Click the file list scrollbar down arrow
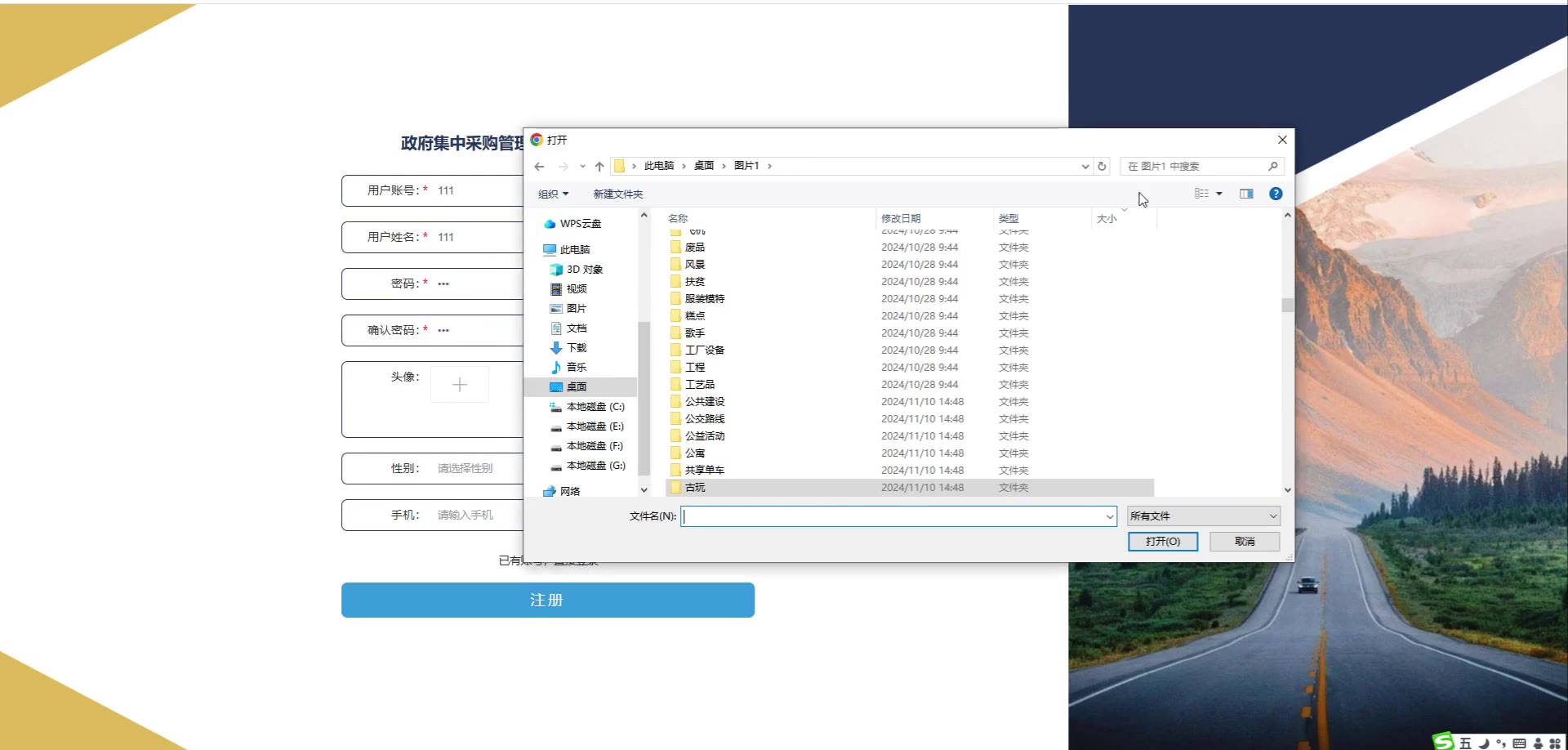The image size is (1568, 750). pos(1288,490)
